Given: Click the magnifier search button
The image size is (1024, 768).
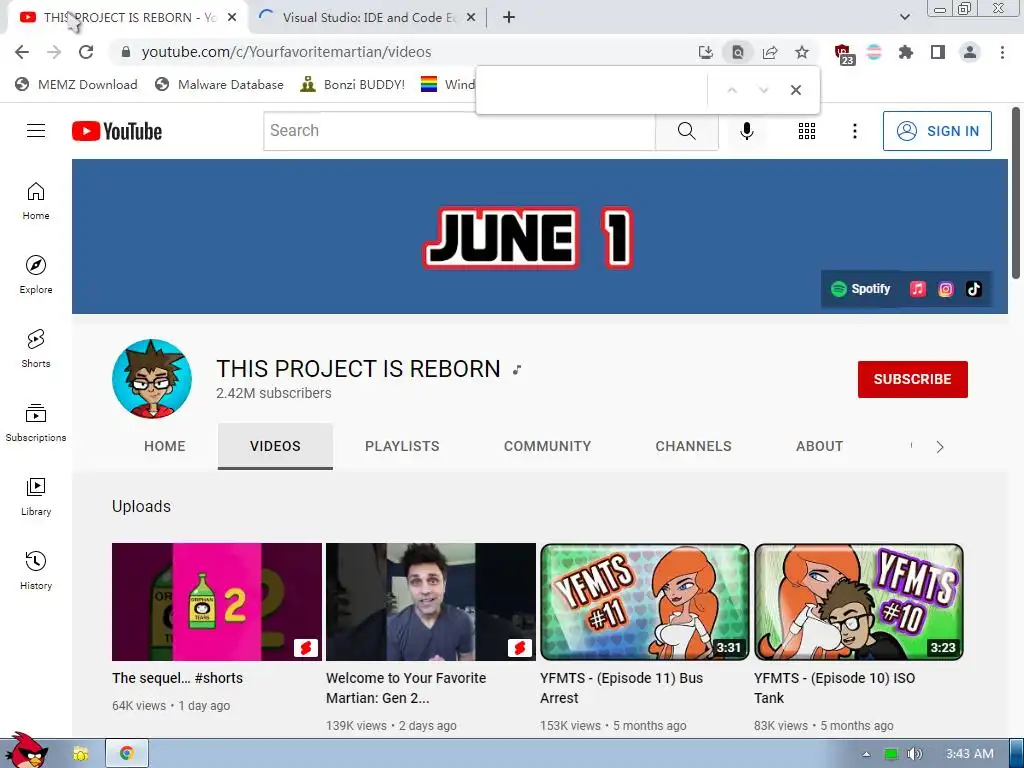Looking at the screenshot, I should click(686, 131).
